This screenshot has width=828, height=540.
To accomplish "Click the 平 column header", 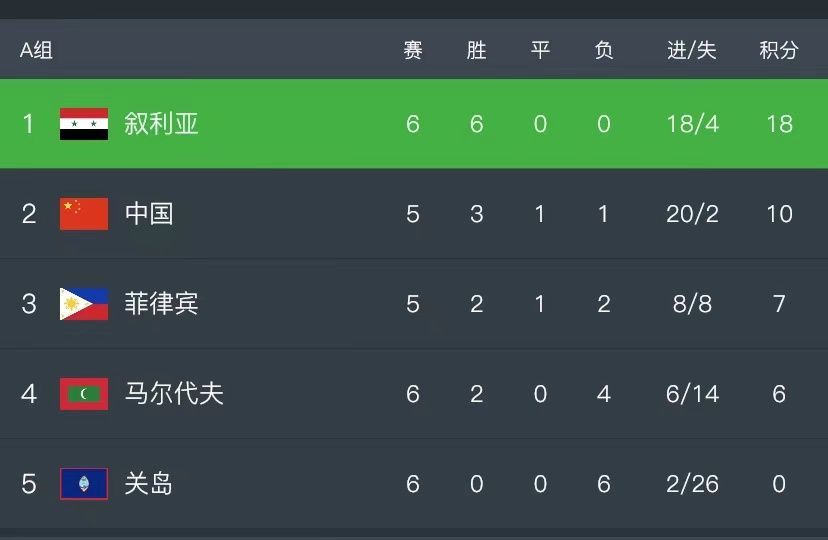I will pyautogui.click(x=540, y=50).
